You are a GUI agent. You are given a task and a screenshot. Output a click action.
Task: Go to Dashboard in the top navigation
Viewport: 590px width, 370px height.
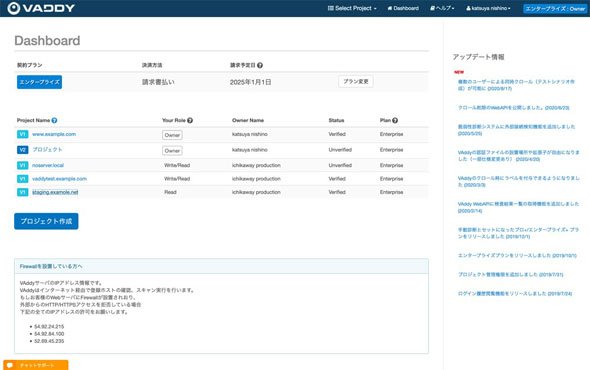click(403, 8)
